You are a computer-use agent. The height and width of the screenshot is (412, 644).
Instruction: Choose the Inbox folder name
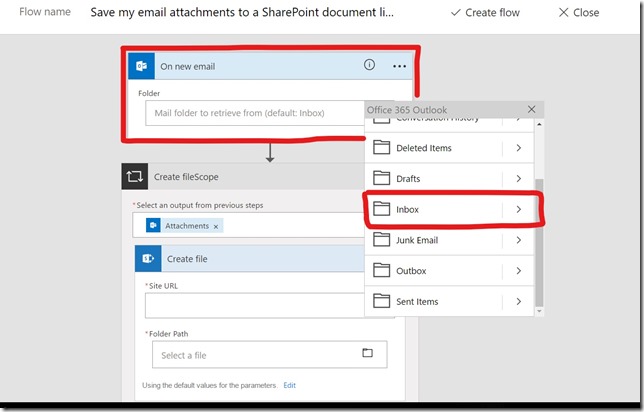[x=407, y=209]
